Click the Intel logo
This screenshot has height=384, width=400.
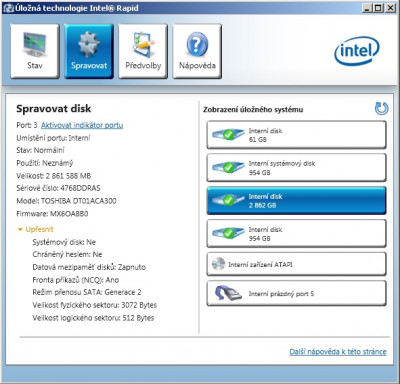[357, 51]
